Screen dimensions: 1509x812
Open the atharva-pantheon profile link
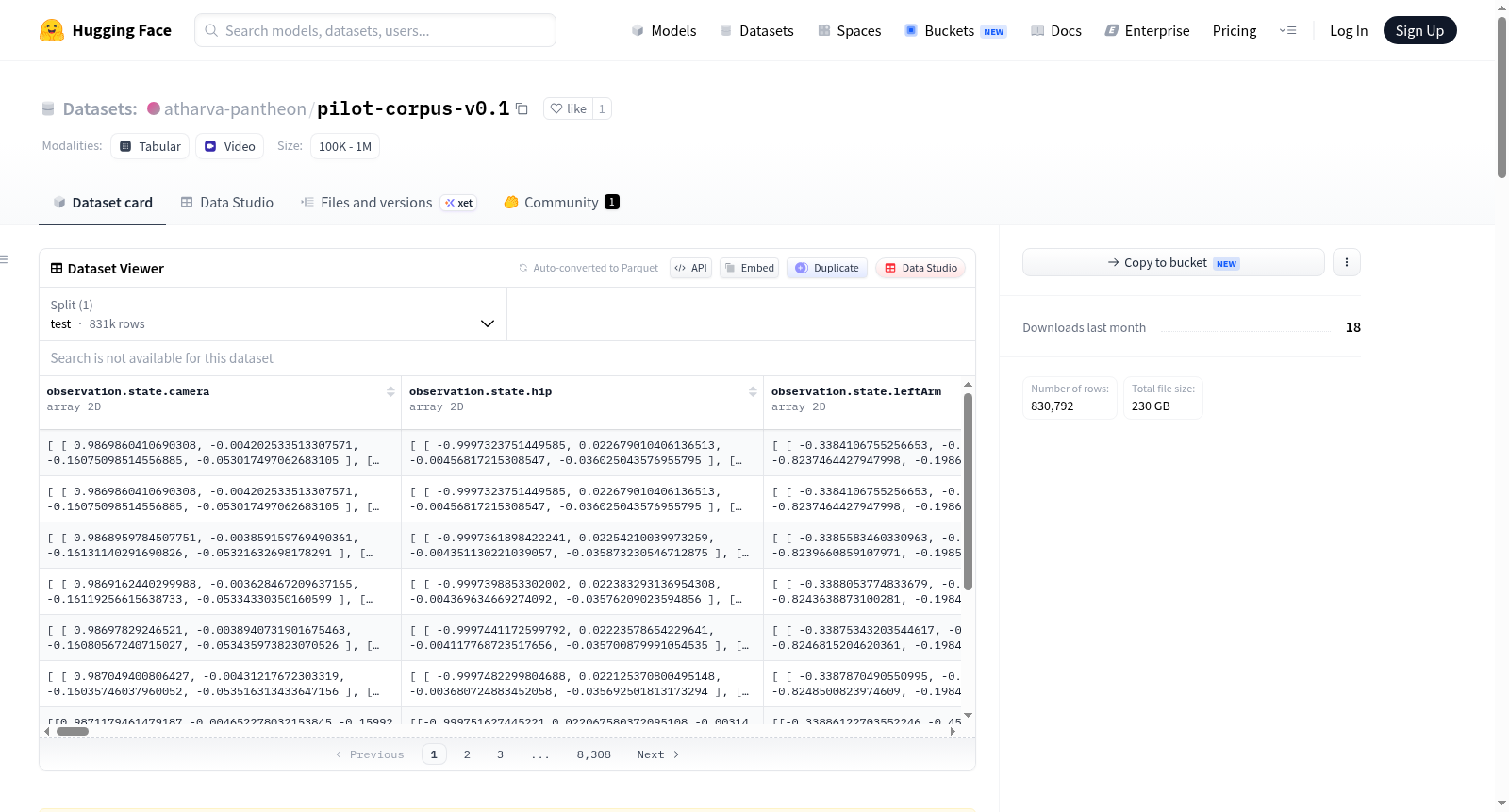(235, 108)
